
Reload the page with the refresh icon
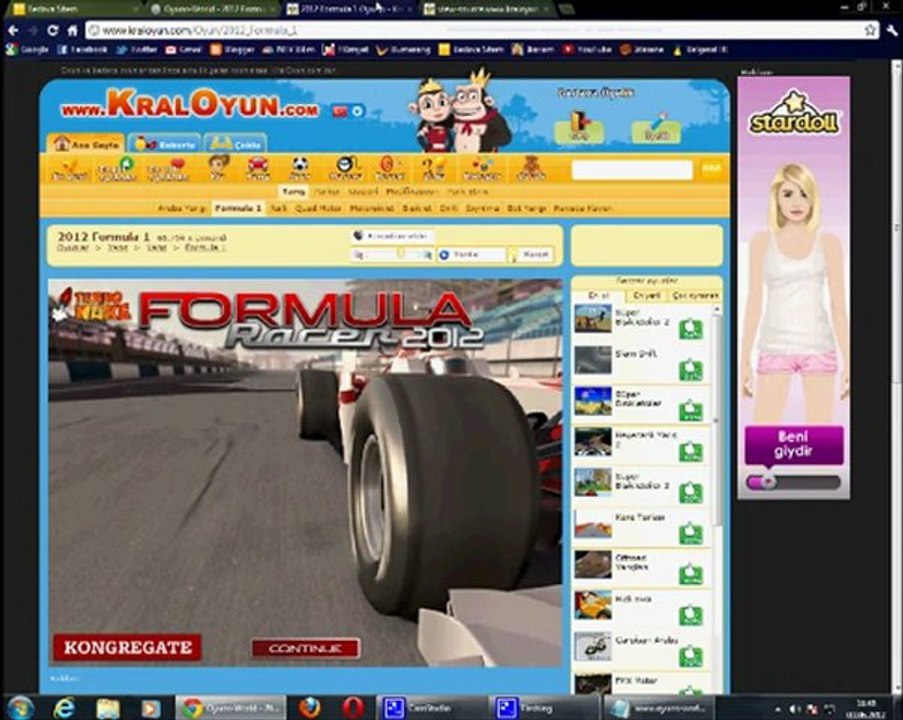tap(52, 30)
